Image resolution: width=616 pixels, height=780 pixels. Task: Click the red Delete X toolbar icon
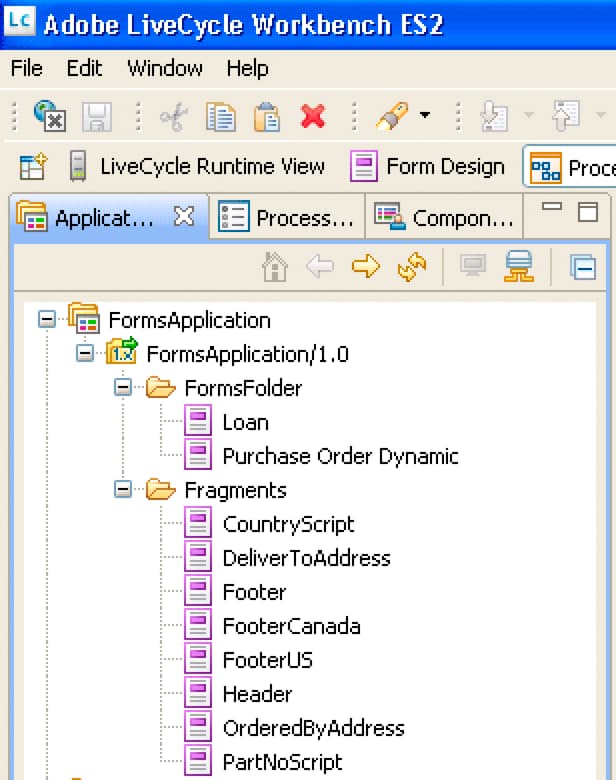pos(313,116)
